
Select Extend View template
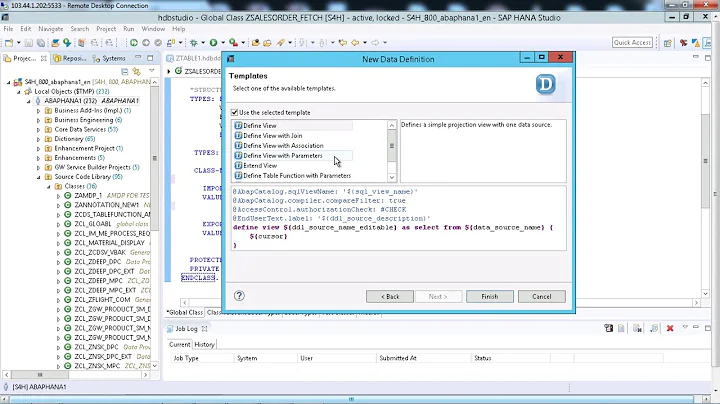point(260,166)
